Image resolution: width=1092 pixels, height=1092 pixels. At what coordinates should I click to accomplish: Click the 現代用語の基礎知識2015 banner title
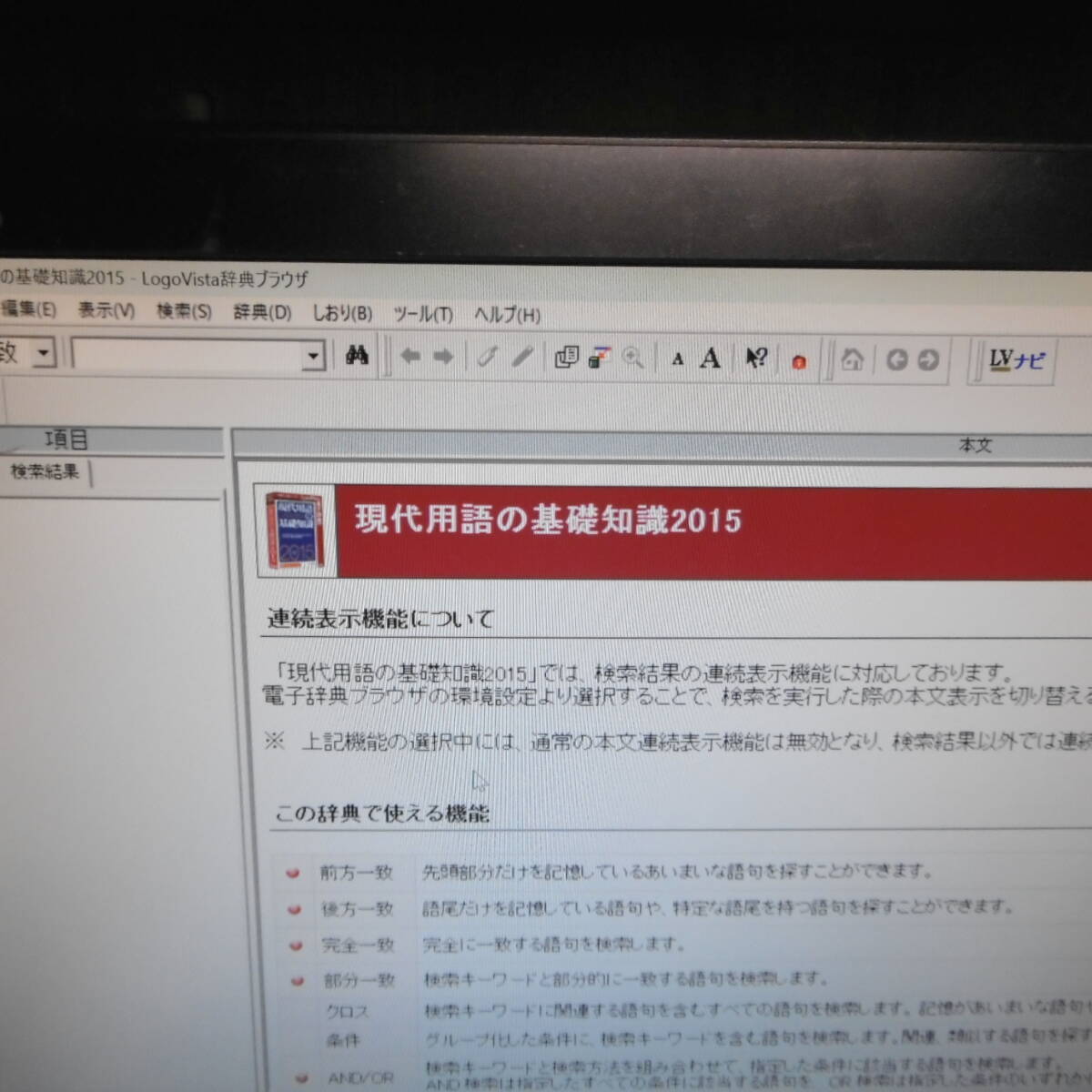[548, 521]
